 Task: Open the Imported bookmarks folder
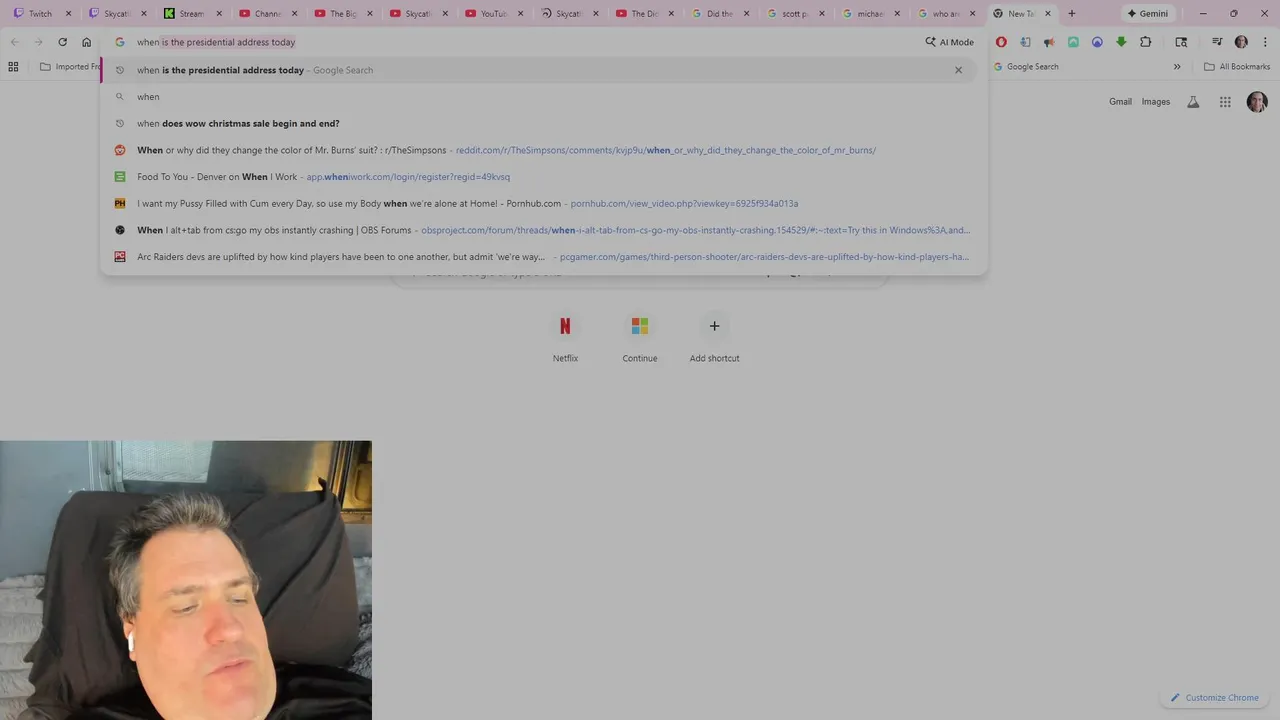70,67
